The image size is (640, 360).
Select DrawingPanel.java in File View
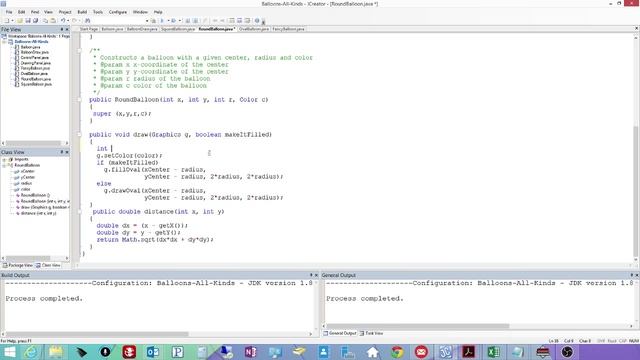tap(36, 63)
